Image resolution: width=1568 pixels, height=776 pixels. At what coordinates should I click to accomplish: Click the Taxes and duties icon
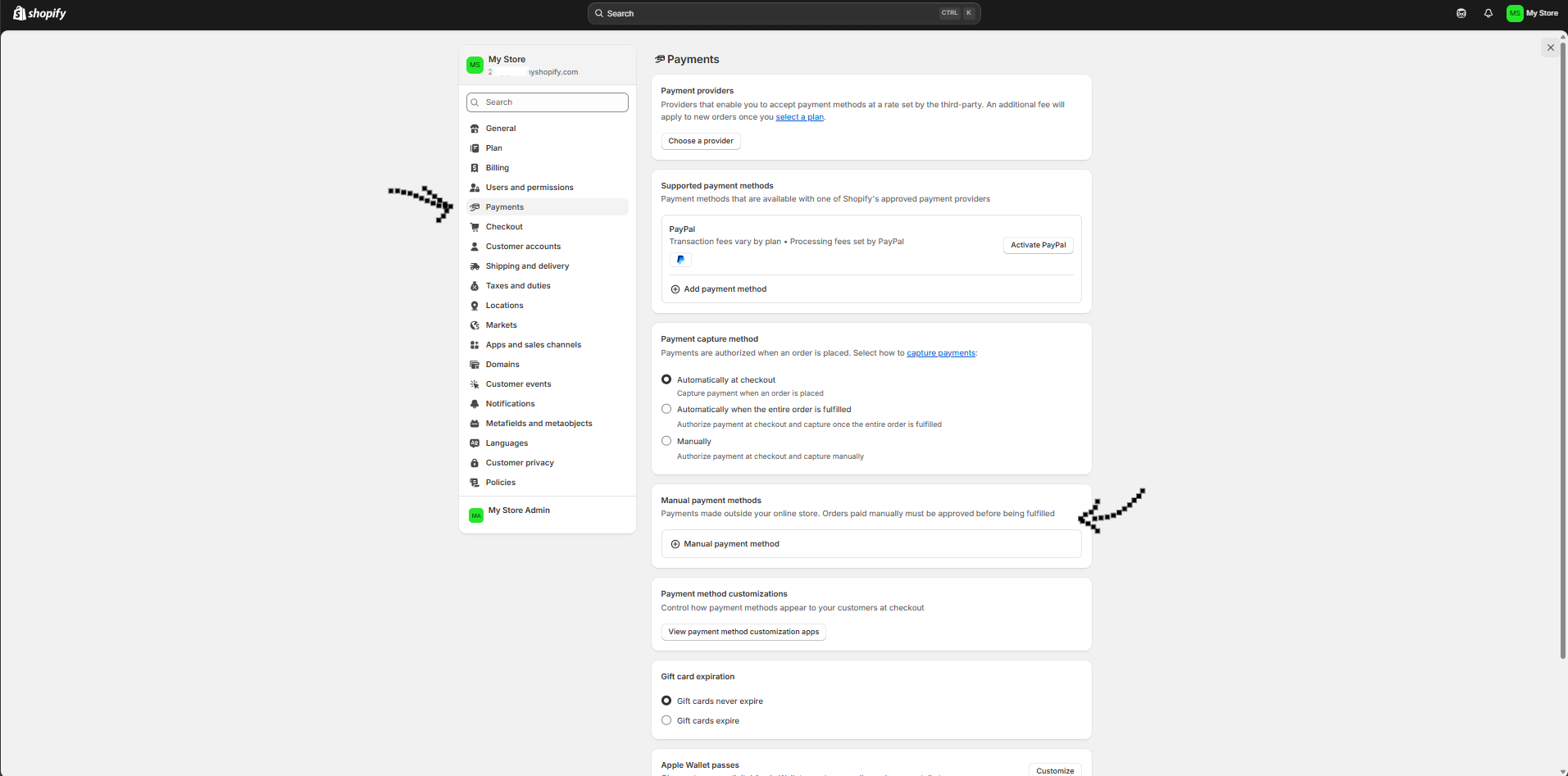click(x=475, y=286)
